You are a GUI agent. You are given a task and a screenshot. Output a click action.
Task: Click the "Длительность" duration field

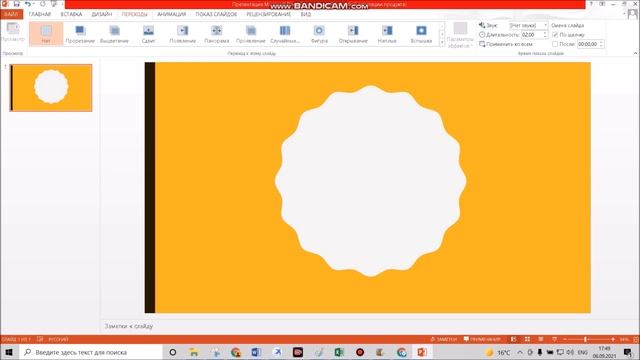coord(531,35)
